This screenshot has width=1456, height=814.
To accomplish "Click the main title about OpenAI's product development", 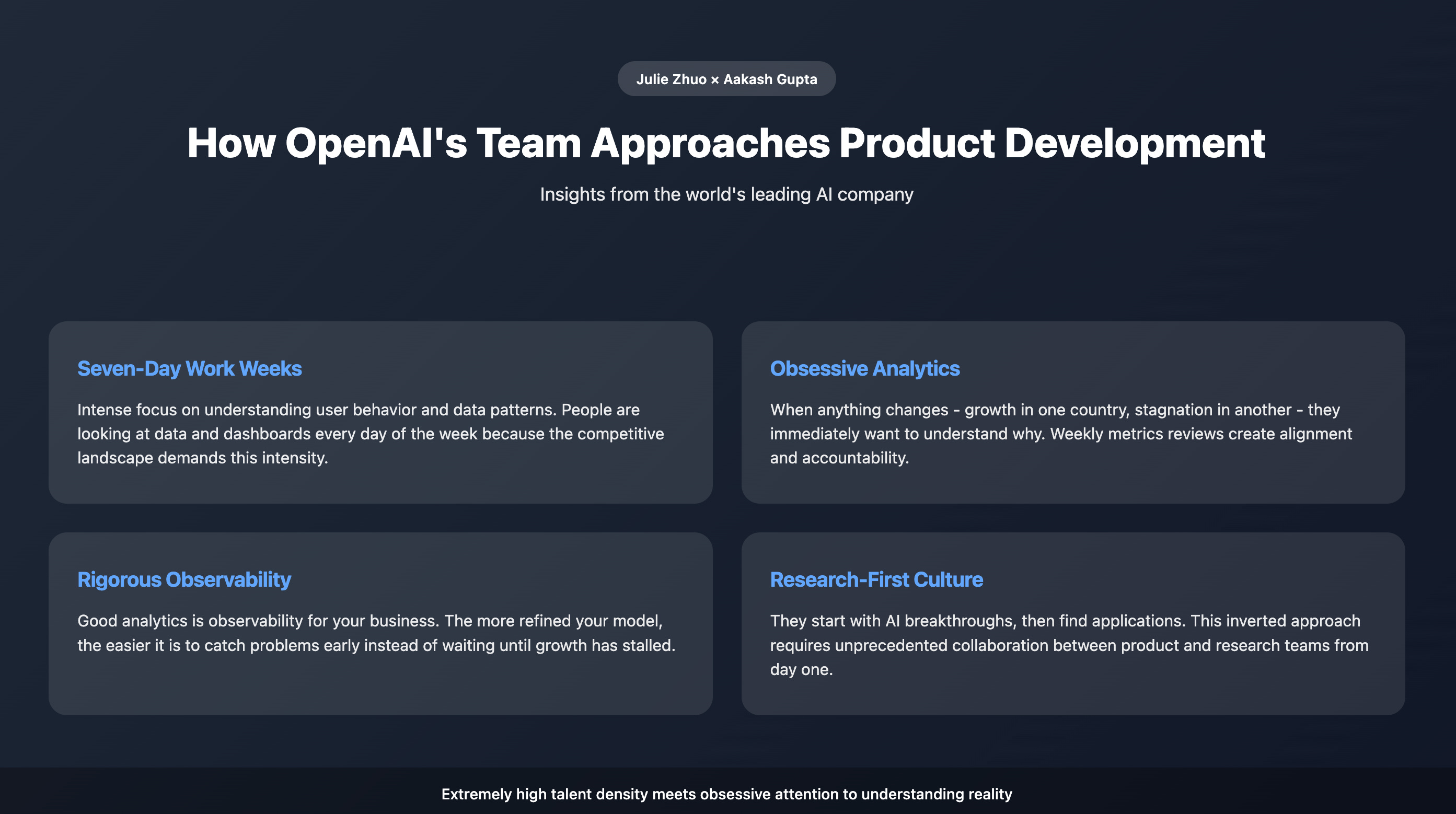I will pos(726,143).
